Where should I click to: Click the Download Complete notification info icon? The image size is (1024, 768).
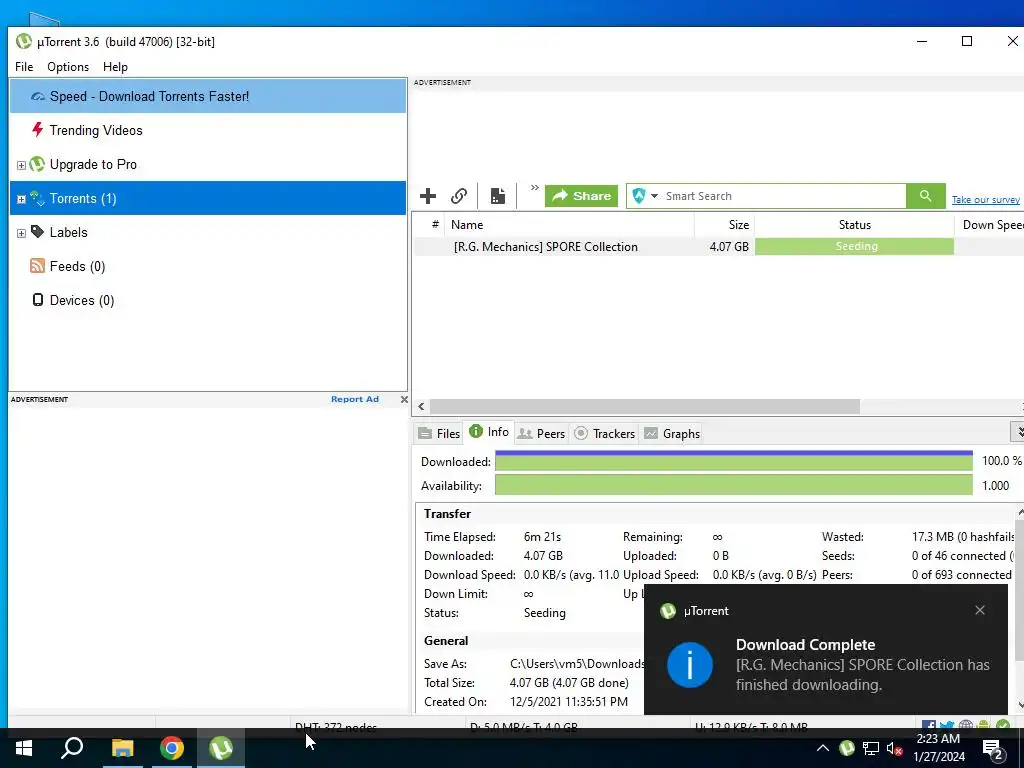coord(690,665)
